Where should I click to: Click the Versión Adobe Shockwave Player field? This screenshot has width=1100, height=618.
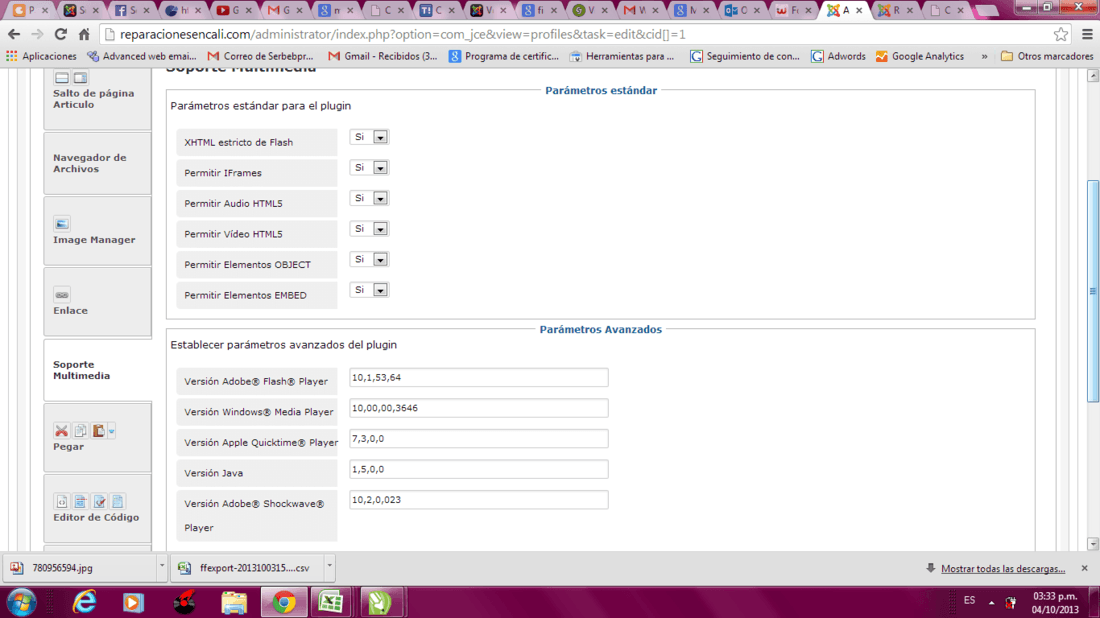coord(478,499)
